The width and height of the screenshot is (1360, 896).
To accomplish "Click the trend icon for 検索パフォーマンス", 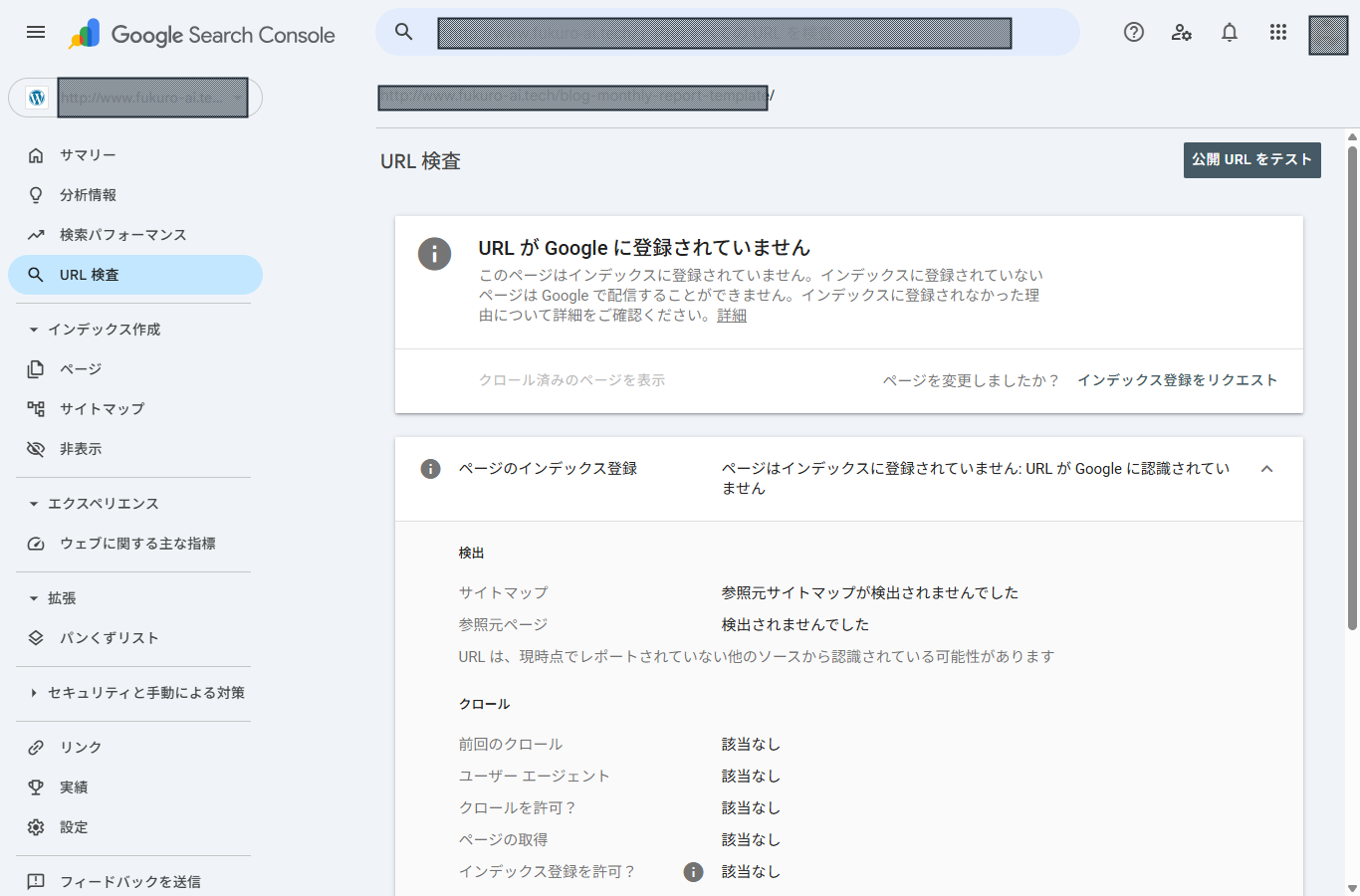I will (x=36, y=235).
